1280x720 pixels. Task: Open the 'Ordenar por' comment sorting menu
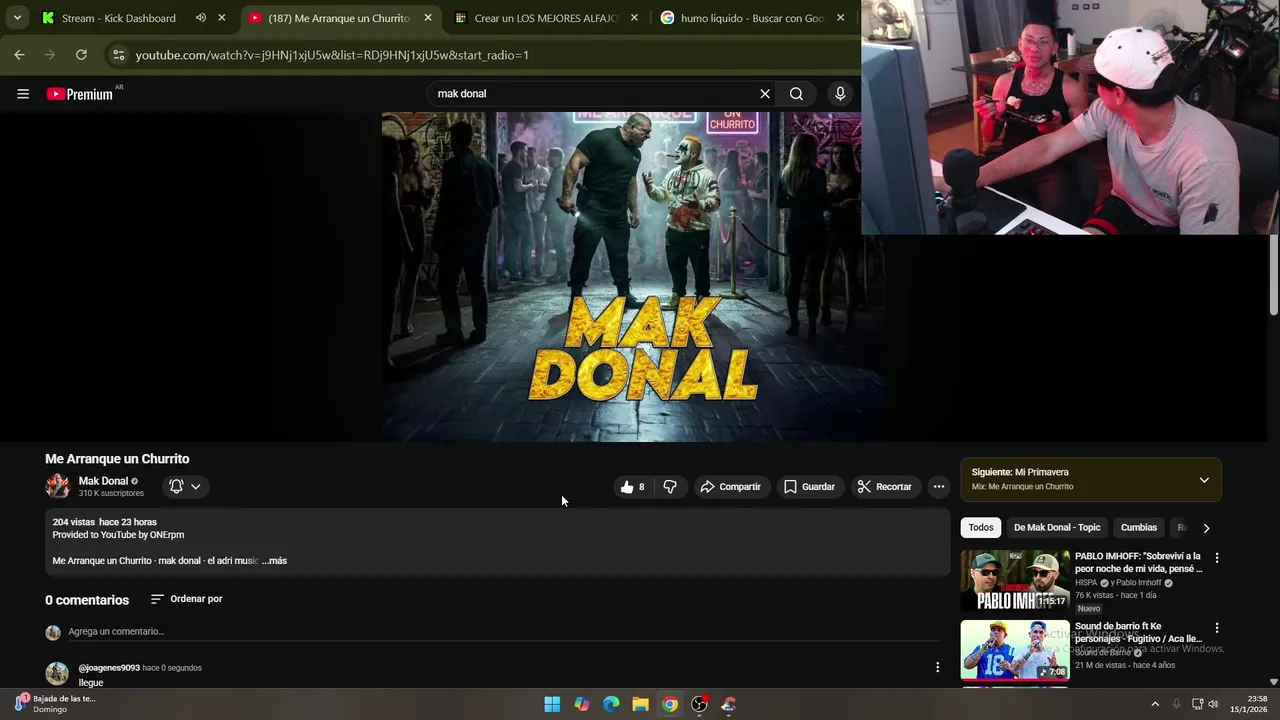187,599
